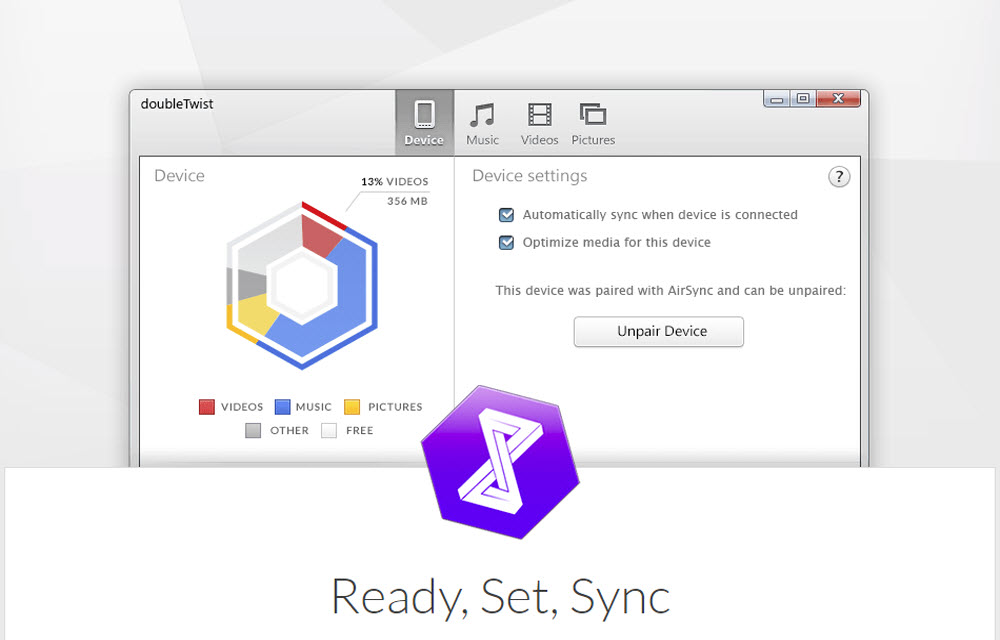Click the gray Other legend swatch
The width and height of the screenshot is (1000, 640).
point(253,430)
